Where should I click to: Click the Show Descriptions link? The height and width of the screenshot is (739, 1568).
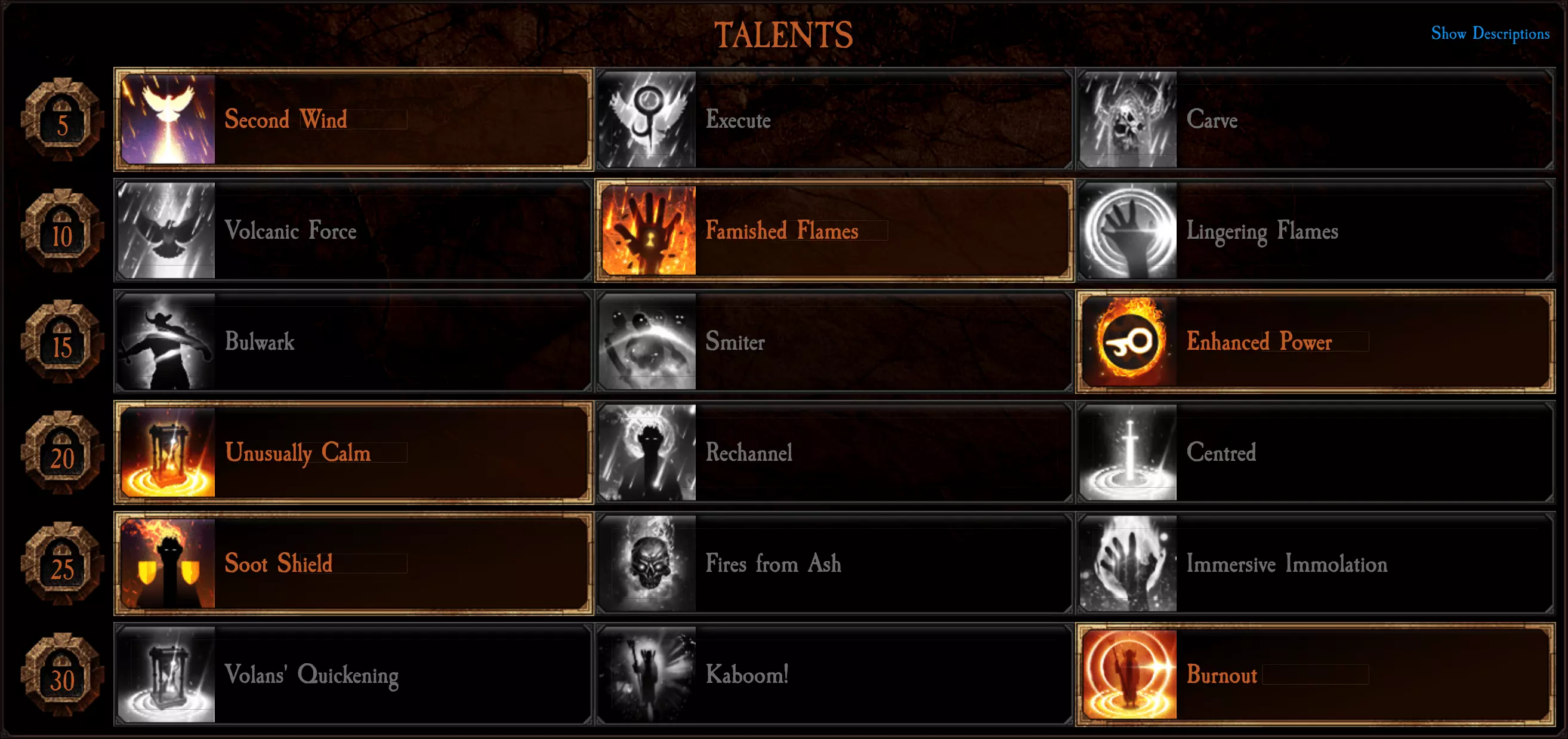coord(1490,33)
